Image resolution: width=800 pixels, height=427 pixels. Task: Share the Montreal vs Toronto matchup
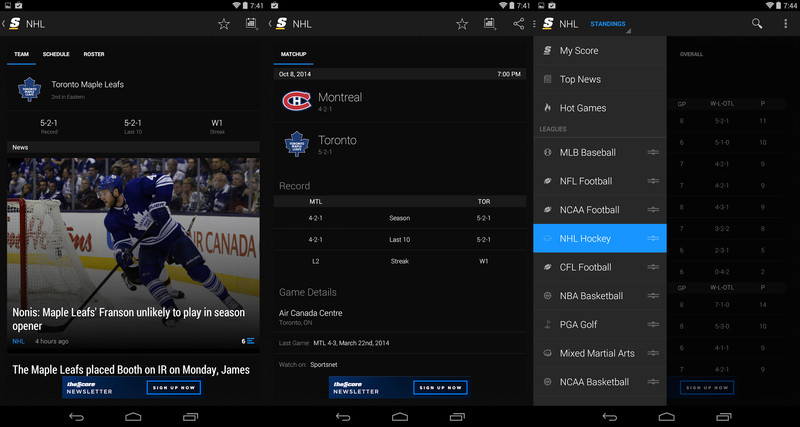(x=518, y=24)
